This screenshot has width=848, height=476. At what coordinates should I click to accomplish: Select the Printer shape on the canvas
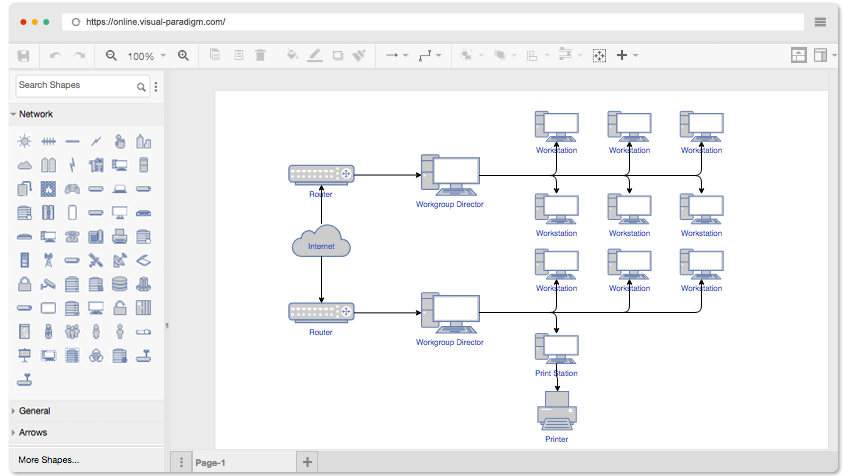point(556,411)
